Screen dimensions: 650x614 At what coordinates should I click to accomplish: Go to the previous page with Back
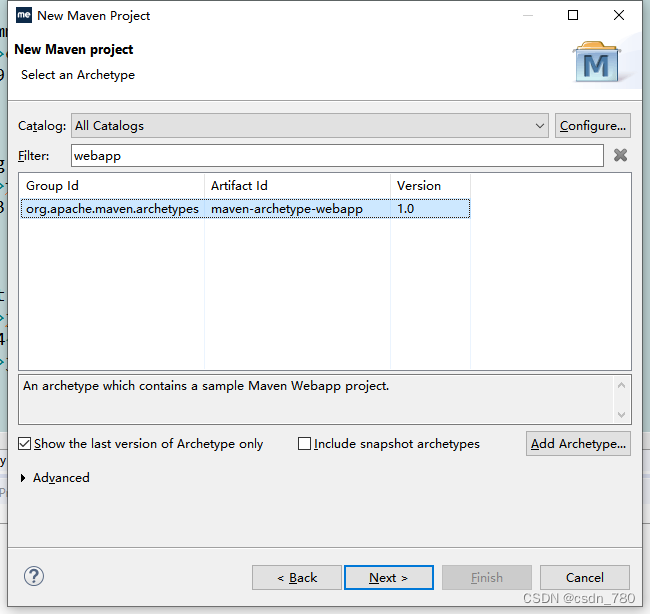297,578
